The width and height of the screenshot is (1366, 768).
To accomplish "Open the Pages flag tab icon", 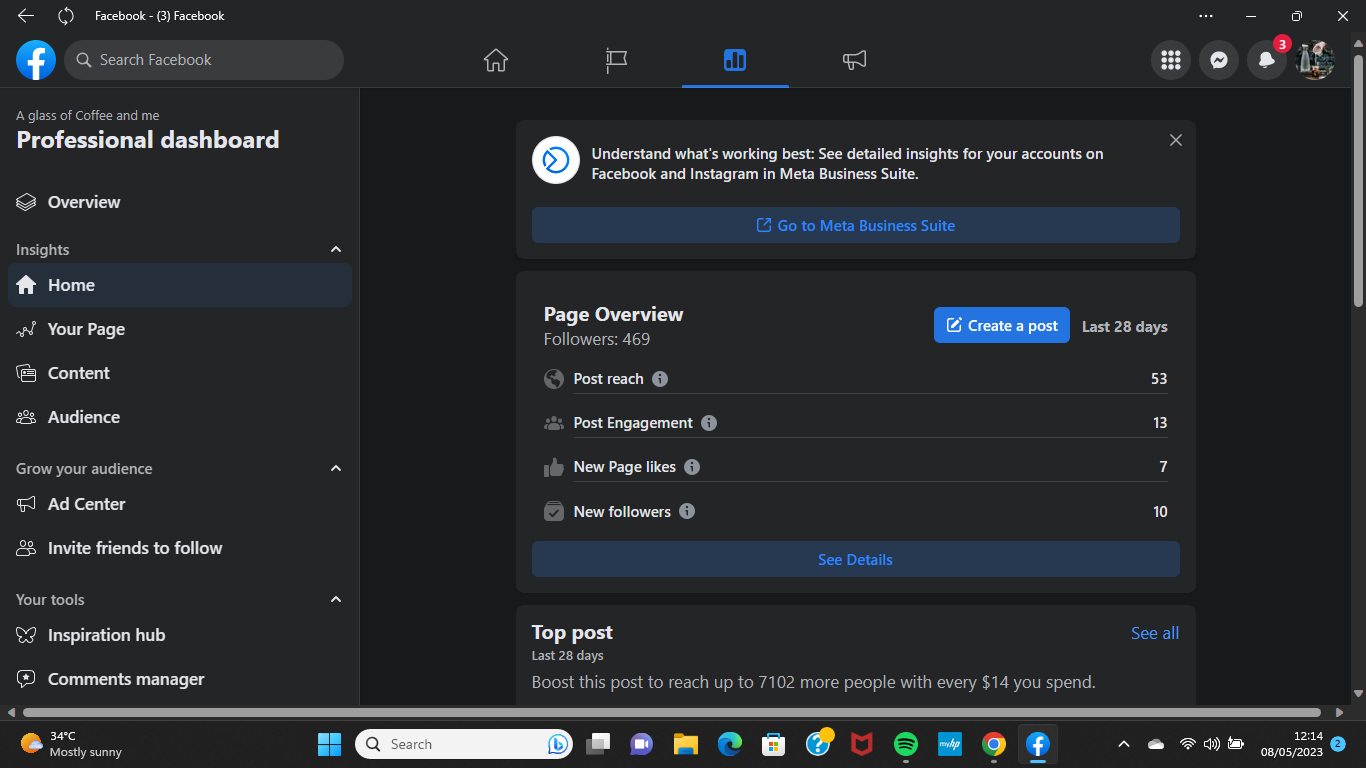I will tap(616, 60).
